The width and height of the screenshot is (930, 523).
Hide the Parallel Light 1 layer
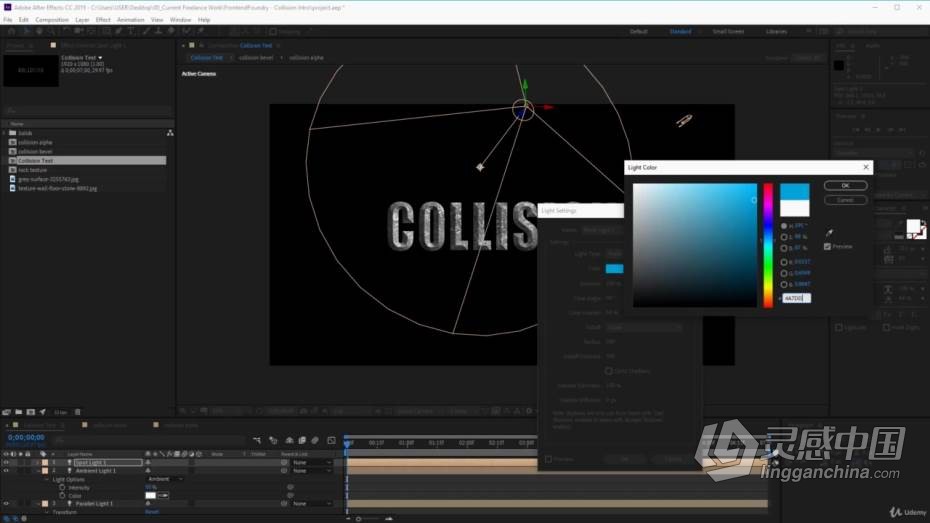[x=6, y=503]
